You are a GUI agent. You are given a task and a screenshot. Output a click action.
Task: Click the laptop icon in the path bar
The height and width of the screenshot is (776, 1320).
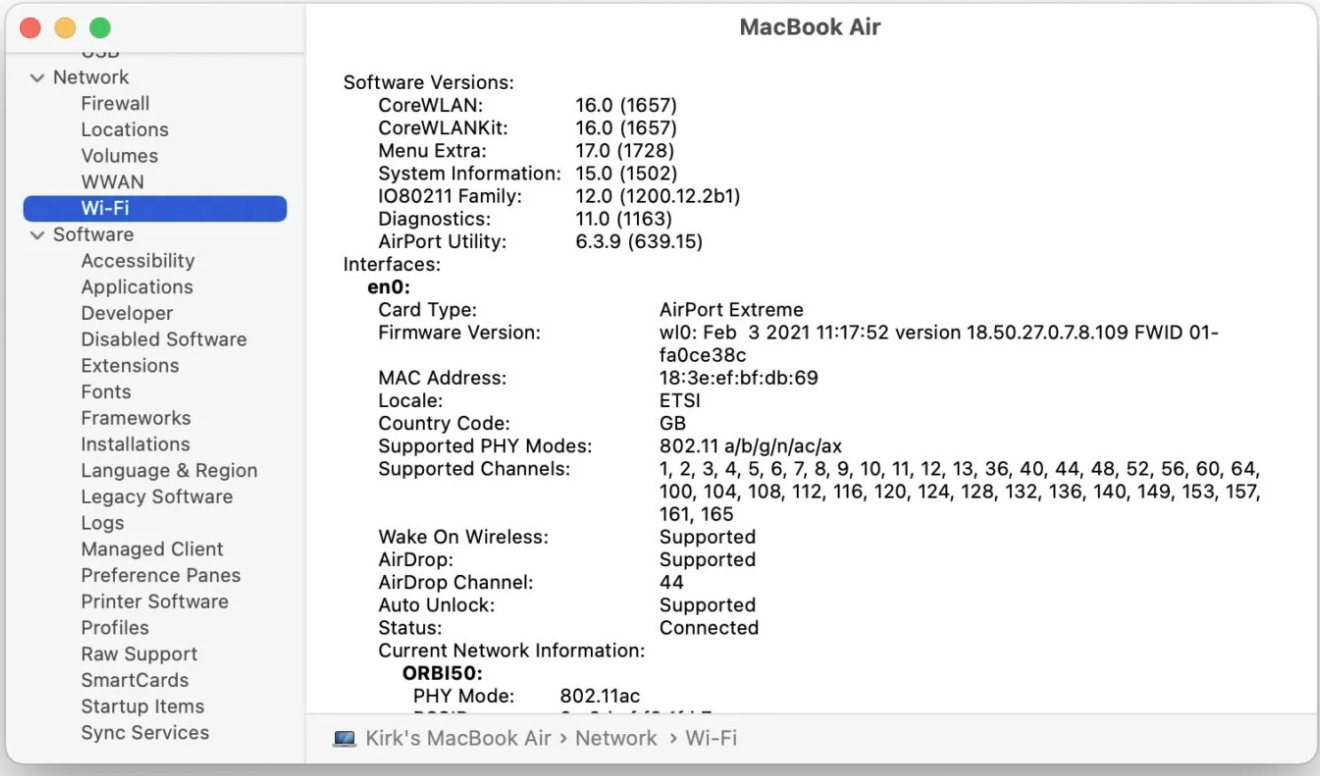pyautogui.click(x=344, y=739)
